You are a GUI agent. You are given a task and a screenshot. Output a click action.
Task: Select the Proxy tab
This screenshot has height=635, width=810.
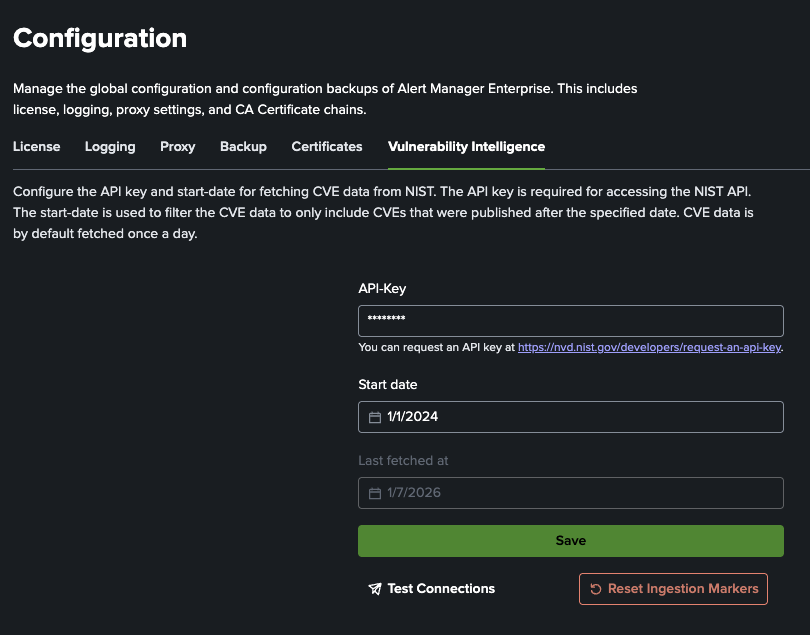point(177,147)
